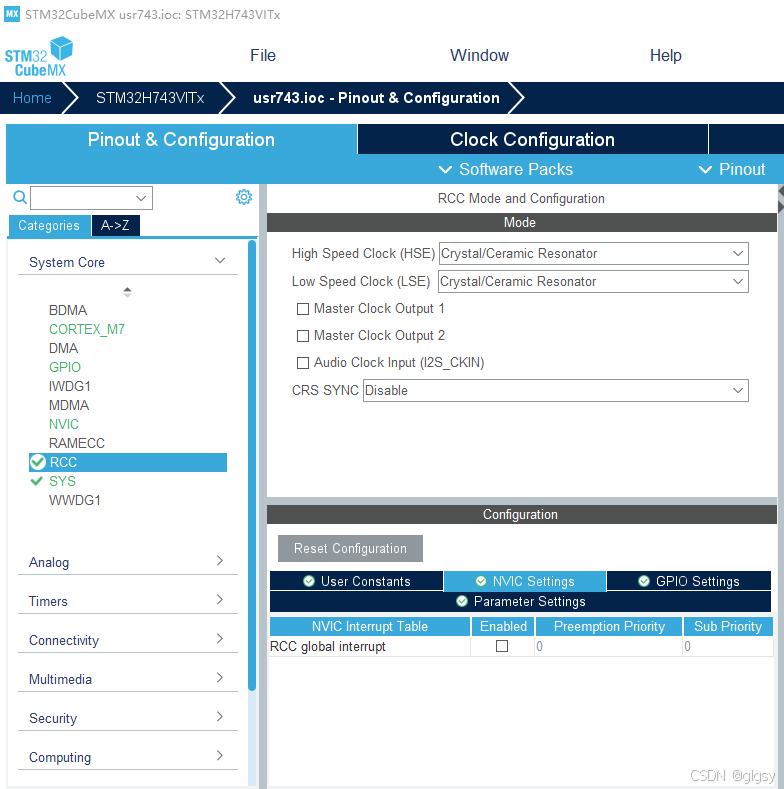
Task: Open the Pinout dropdown menu
Action: tap(732, 169)
